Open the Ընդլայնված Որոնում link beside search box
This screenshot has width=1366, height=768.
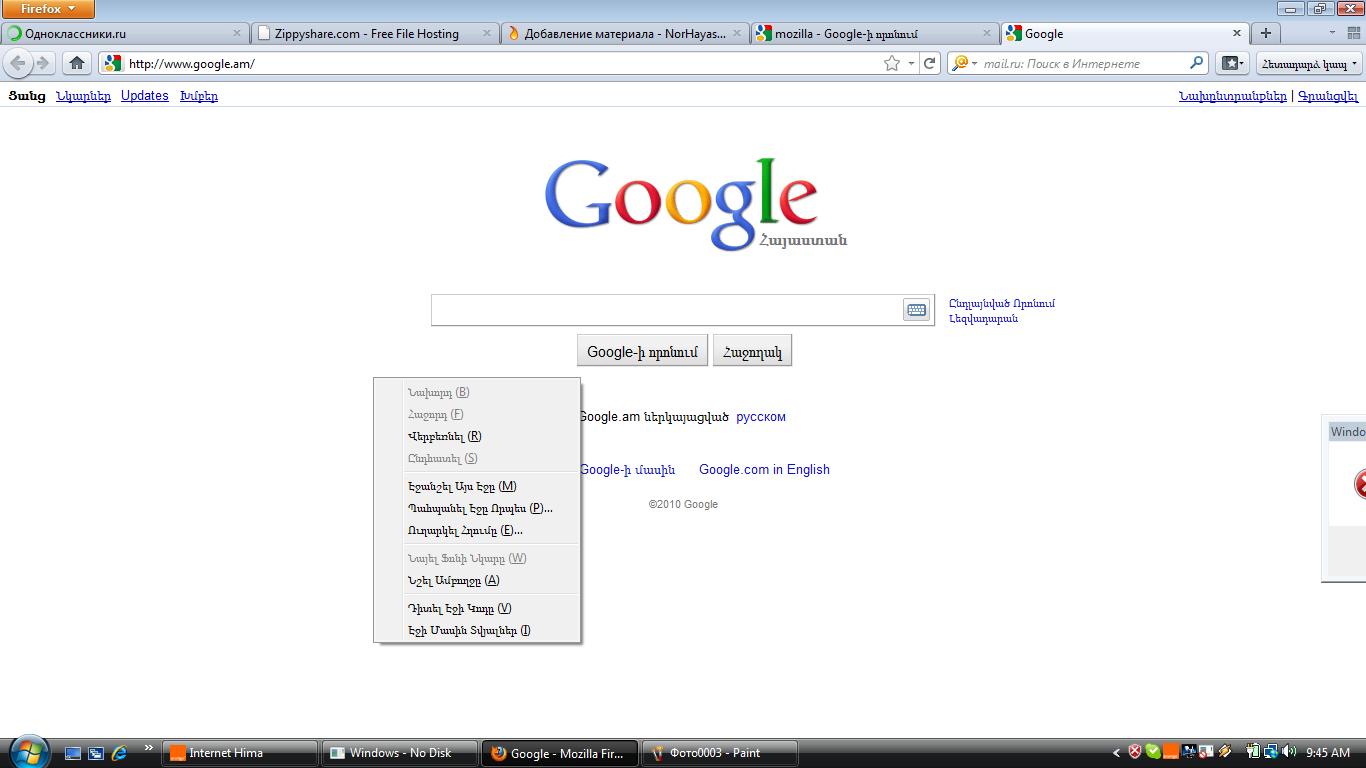coord(1002,303)
